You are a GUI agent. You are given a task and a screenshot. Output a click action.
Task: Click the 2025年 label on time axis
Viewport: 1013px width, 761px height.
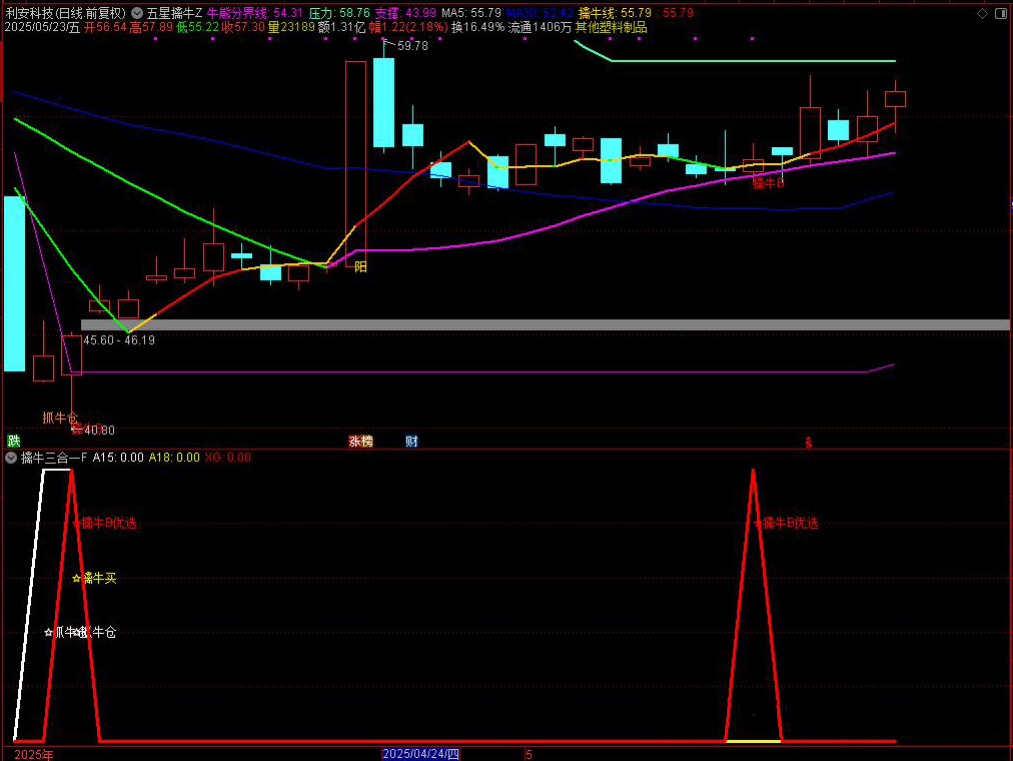(x=34, y=754)
